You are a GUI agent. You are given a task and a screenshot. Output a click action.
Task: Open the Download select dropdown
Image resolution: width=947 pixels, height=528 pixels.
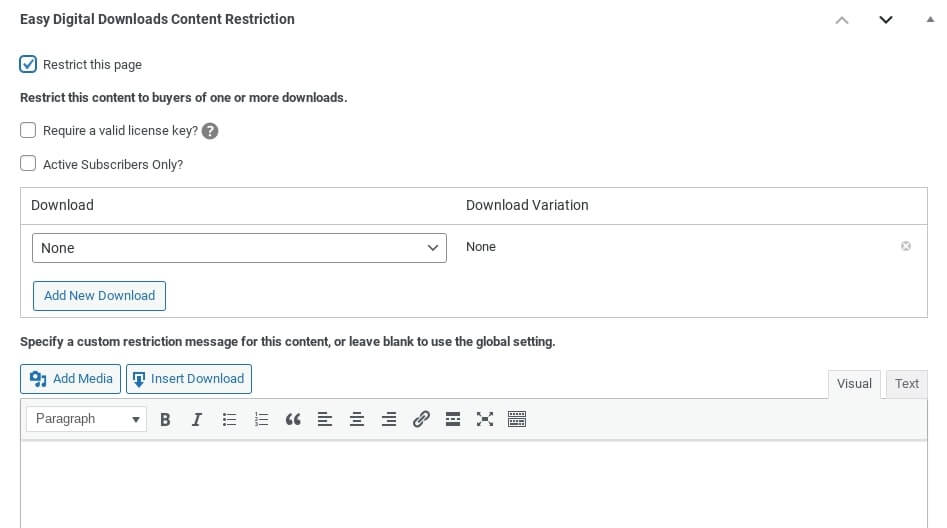pyautogui.click(x=239, y=248)
